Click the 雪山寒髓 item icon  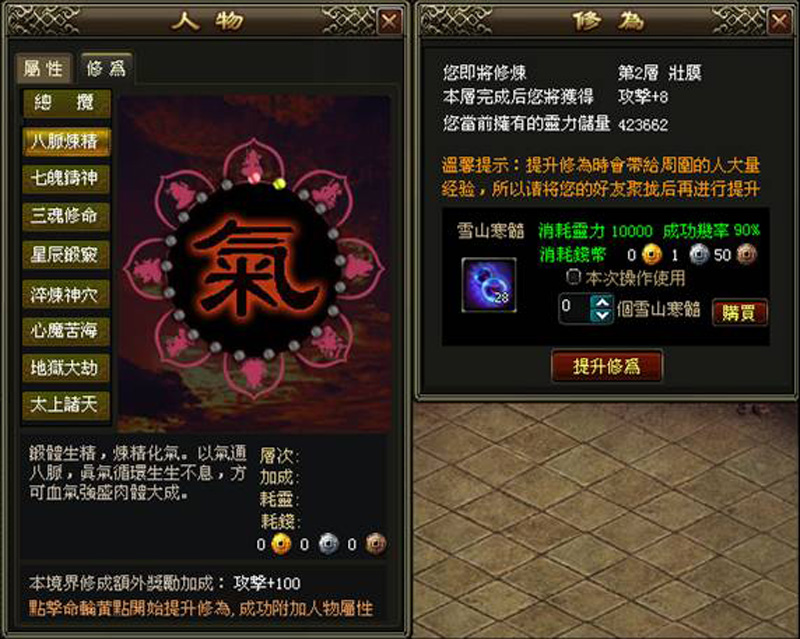click(x=489, y=284)
